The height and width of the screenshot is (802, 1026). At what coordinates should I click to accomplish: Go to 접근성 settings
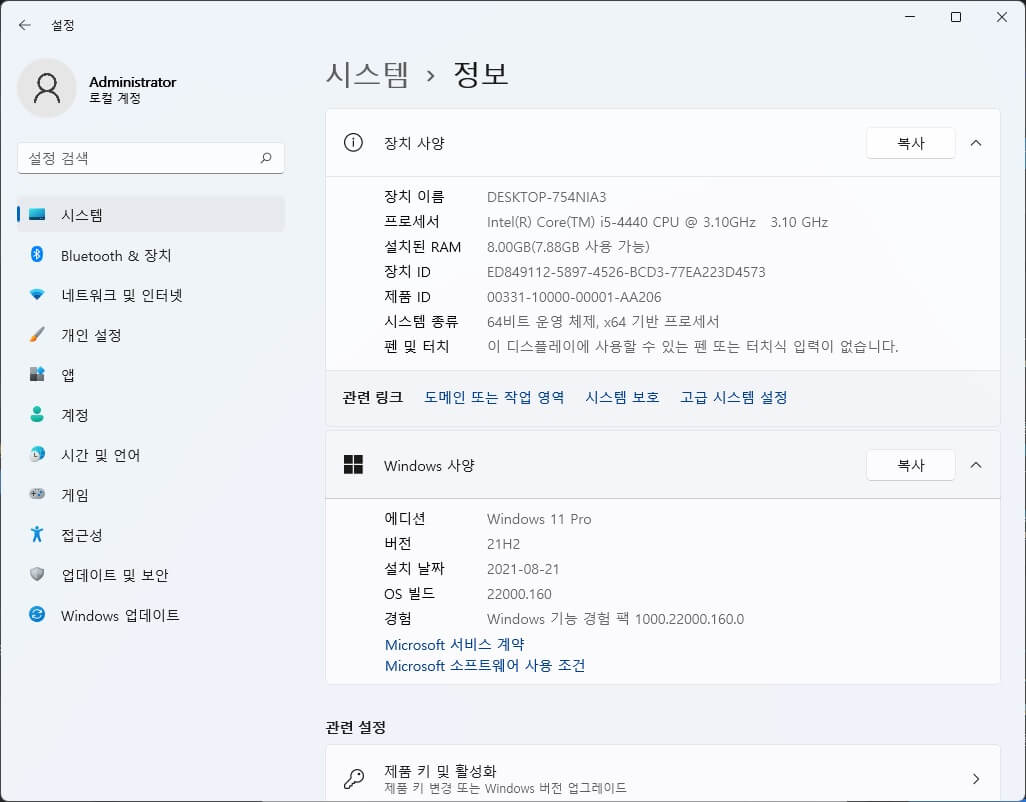tap(151, 535)
